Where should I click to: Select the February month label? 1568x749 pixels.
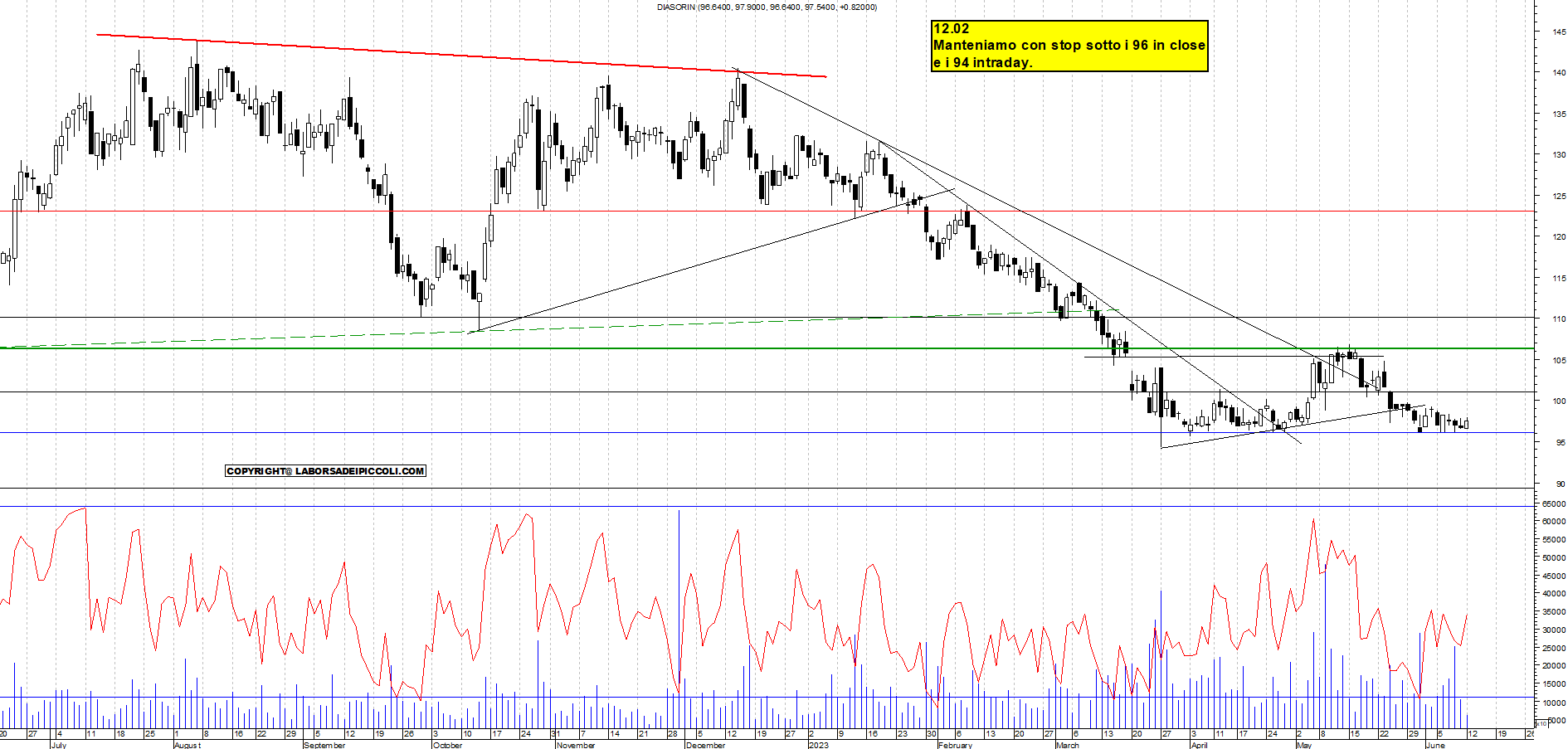click(955, 745)
